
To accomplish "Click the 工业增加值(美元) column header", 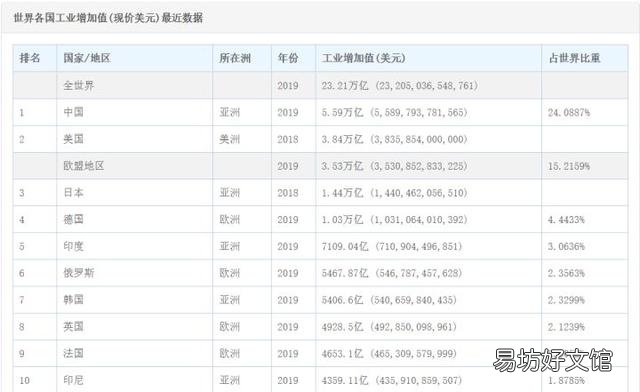I will [x=364, y=58].
